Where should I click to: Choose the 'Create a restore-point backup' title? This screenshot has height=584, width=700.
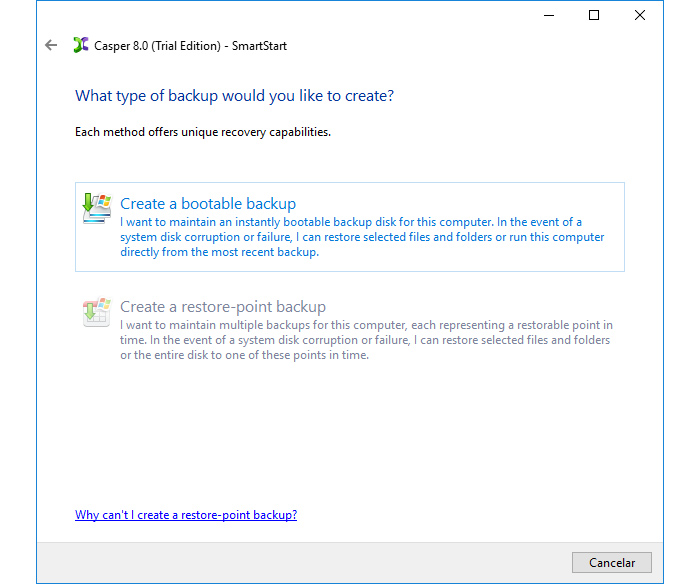click(223, 307)
